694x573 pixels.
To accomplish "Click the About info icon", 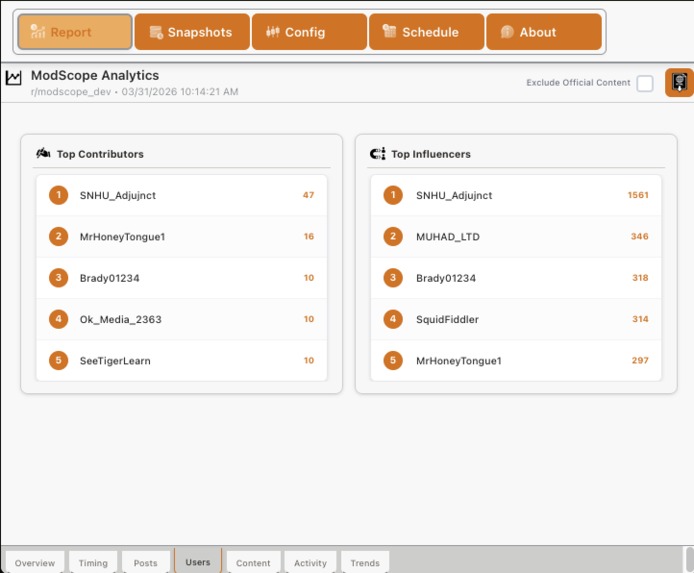I will [x=507, y=32].
